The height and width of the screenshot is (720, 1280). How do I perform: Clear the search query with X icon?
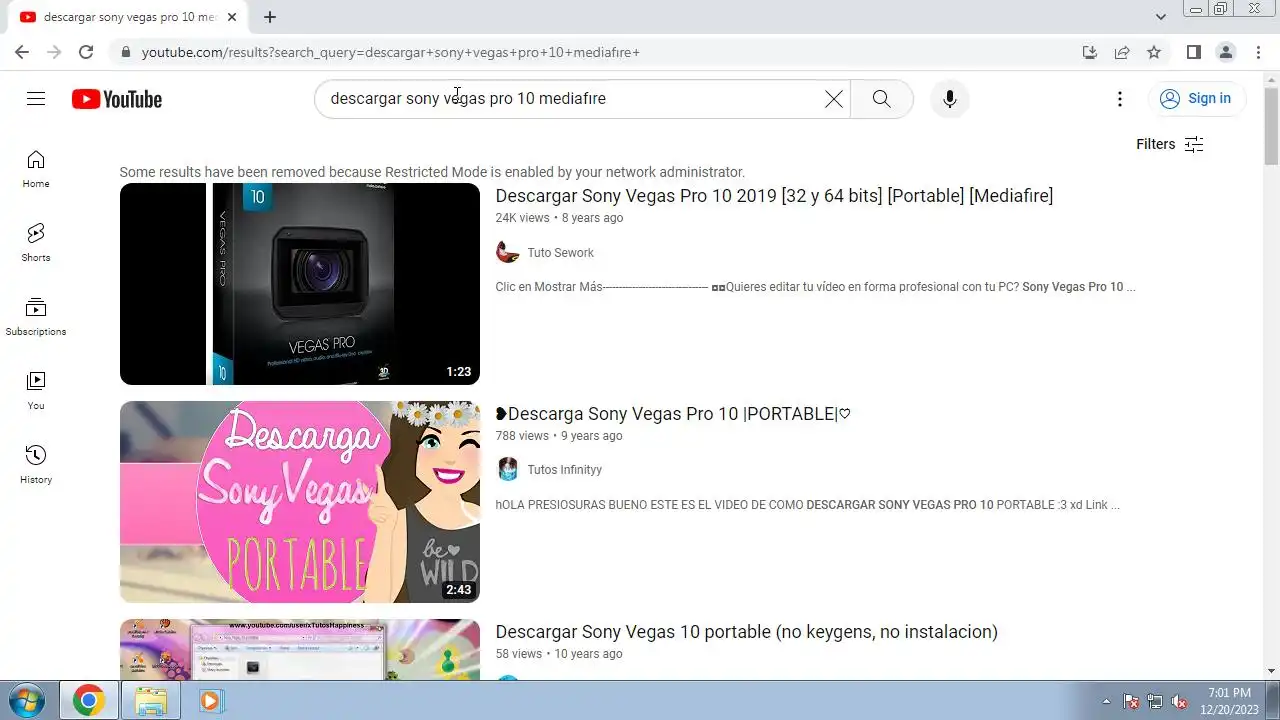(x=833, y=98)
